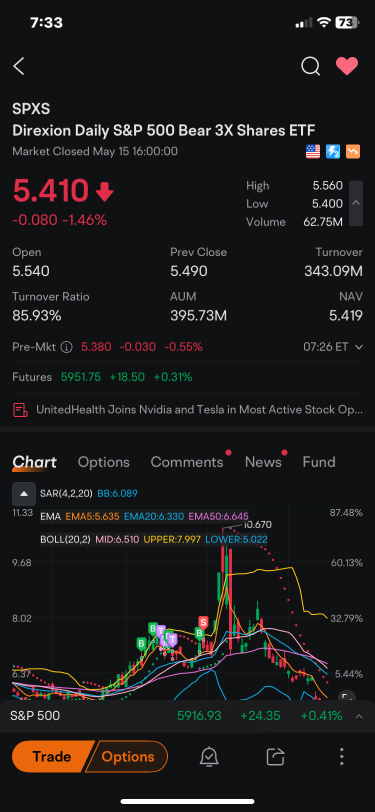This screenshot has height=812, width=375.
Task: Toggle the pink heart favorite icon
Action: pos(347,66)
